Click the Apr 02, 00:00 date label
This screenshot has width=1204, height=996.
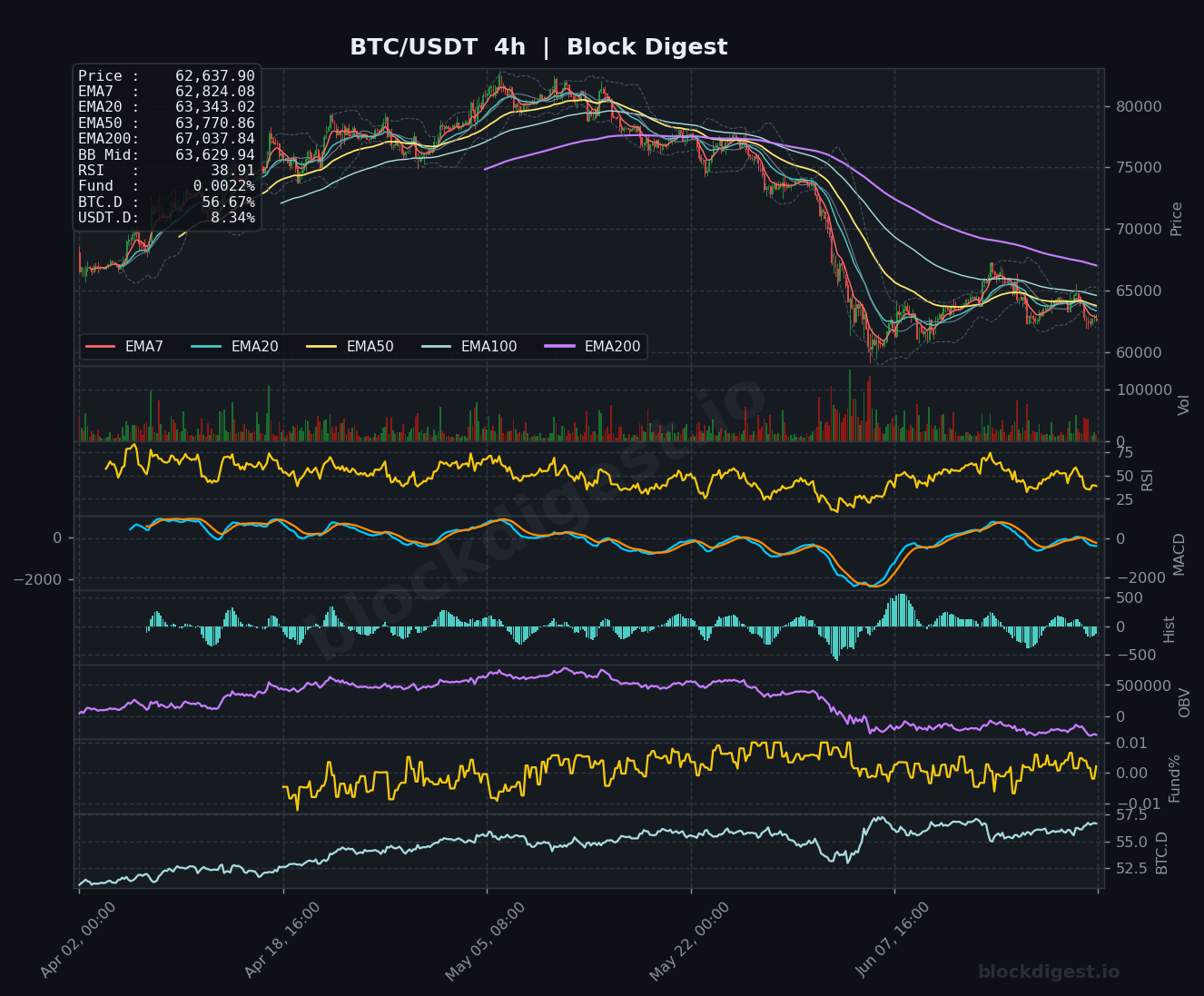78,941
